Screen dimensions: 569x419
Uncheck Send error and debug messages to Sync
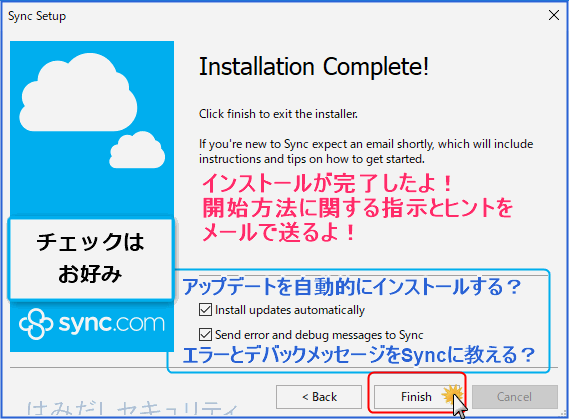pyautogui.click(x=205, y=334)
